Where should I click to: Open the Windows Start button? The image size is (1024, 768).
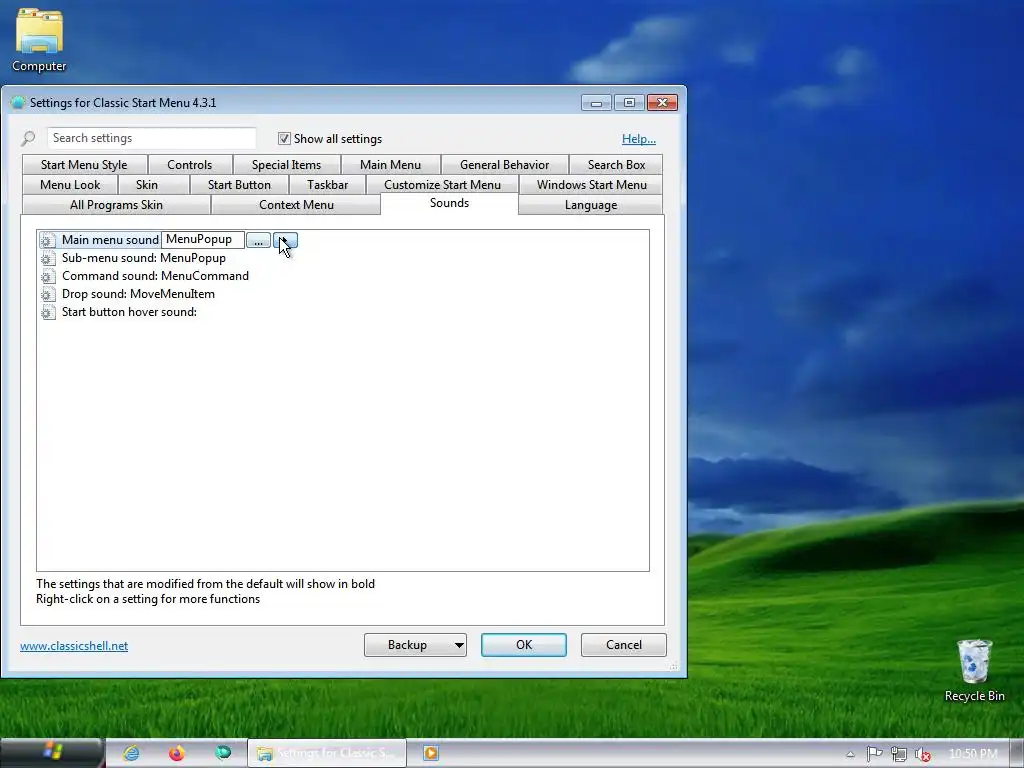tap(52, 752)
